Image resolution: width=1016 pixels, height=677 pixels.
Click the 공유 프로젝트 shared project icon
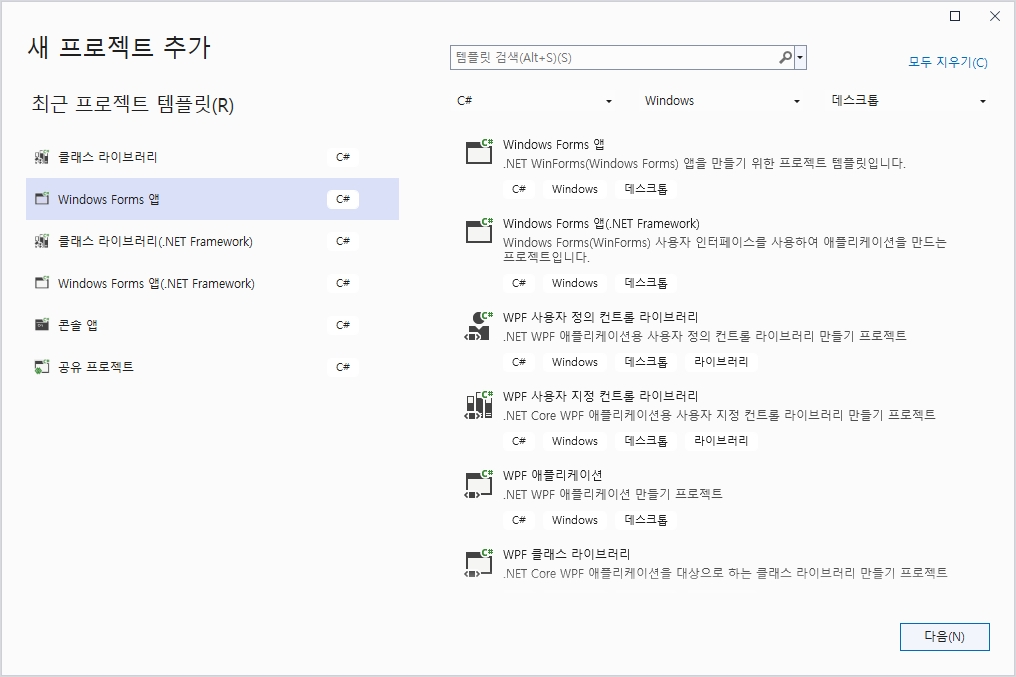point(41,367)
